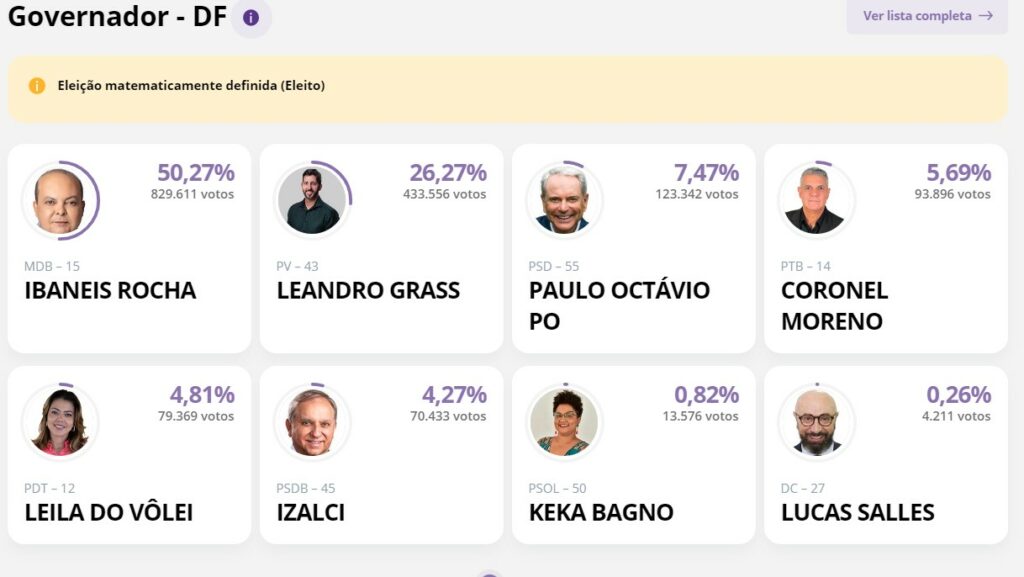Open the LEANDRO GRASS candidate name
Viewport: 1024px width, 577px height.
pyautogui.click(x=368, y=291)
